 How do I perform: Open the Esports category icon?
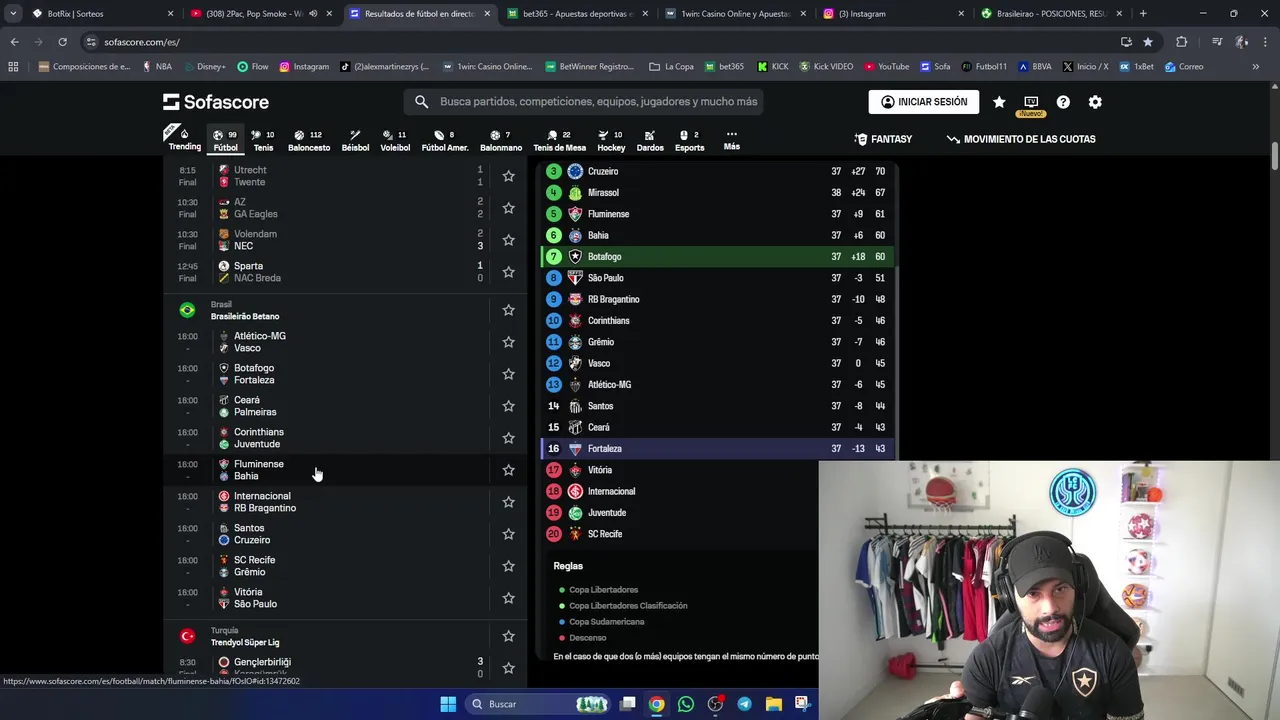coord(689,140)
